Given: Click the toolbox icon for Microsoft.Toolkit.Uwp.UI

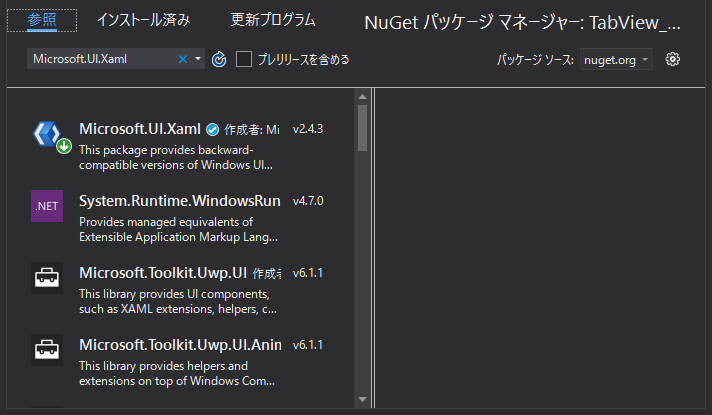Looking at the screenshot, I should [47, 278].
